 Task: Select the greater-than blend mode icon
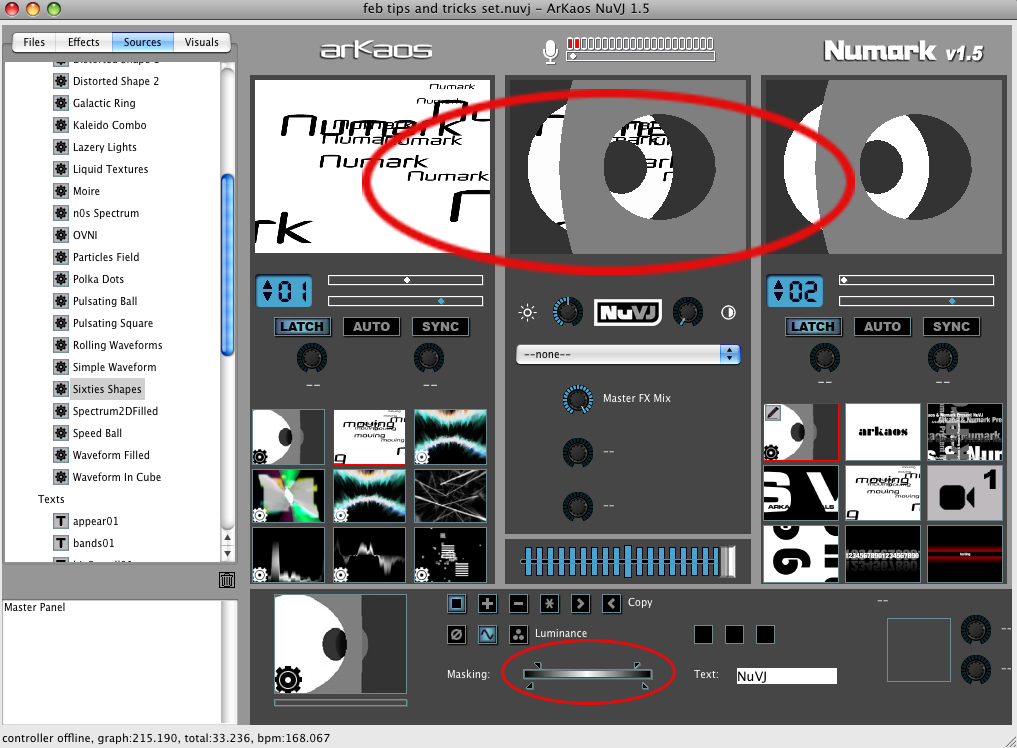pyautogui.click(x=580, y=604)
